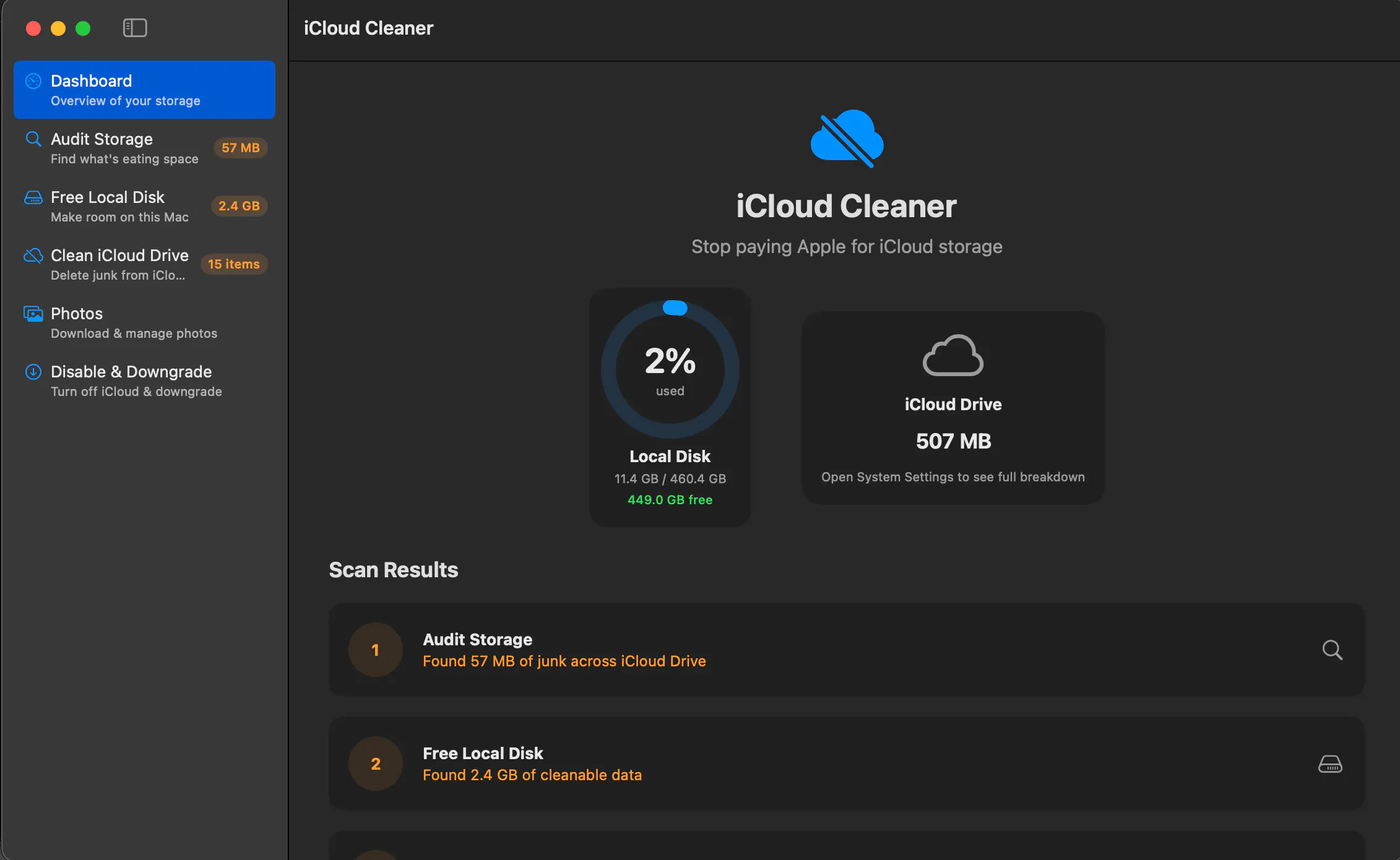This screenshot has height=860, width=1400.
Task: Click the number 2 step badge
Action: click(376, 763)
